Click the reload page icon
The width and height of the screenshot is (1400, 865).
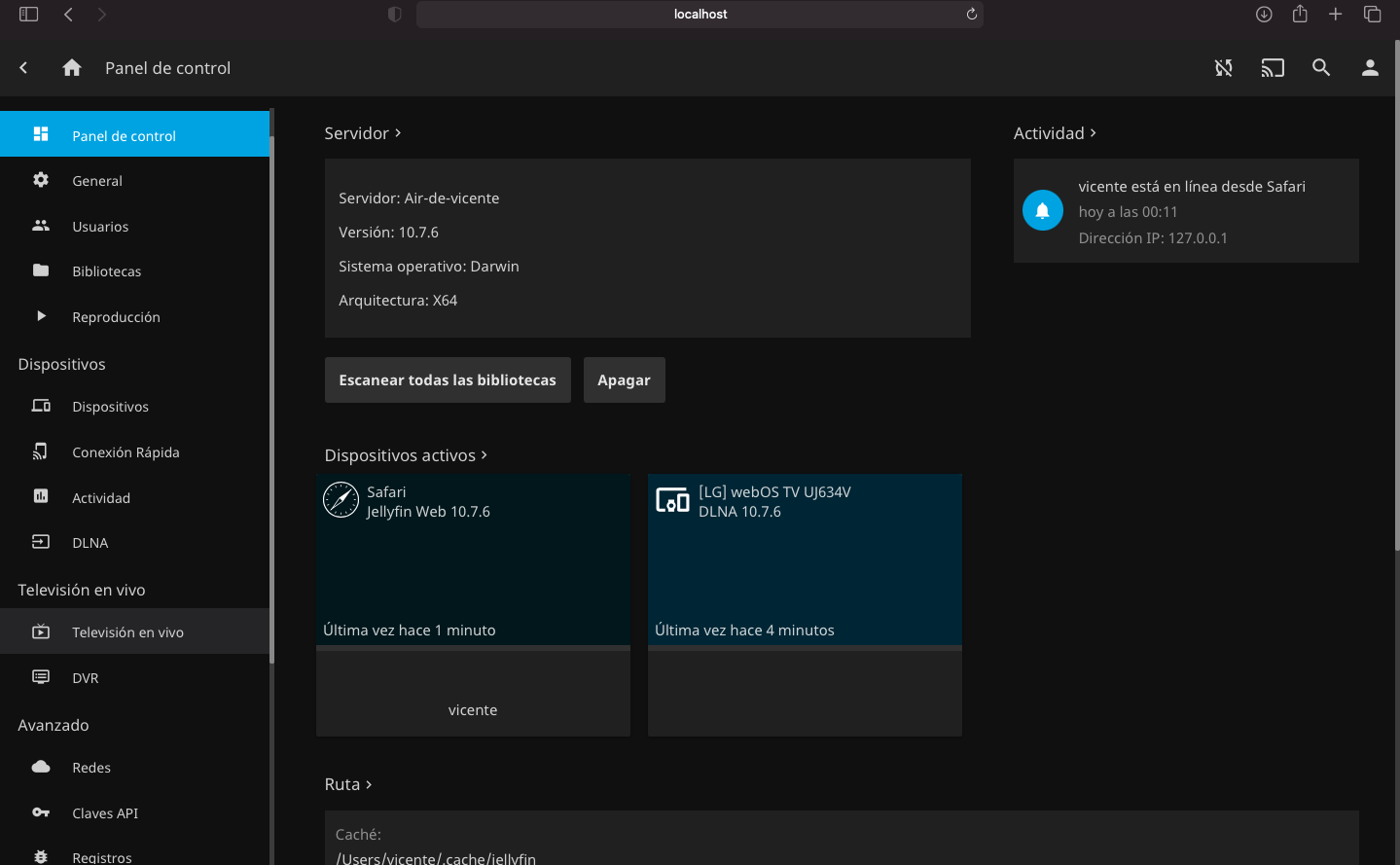[x=971, y=14]
